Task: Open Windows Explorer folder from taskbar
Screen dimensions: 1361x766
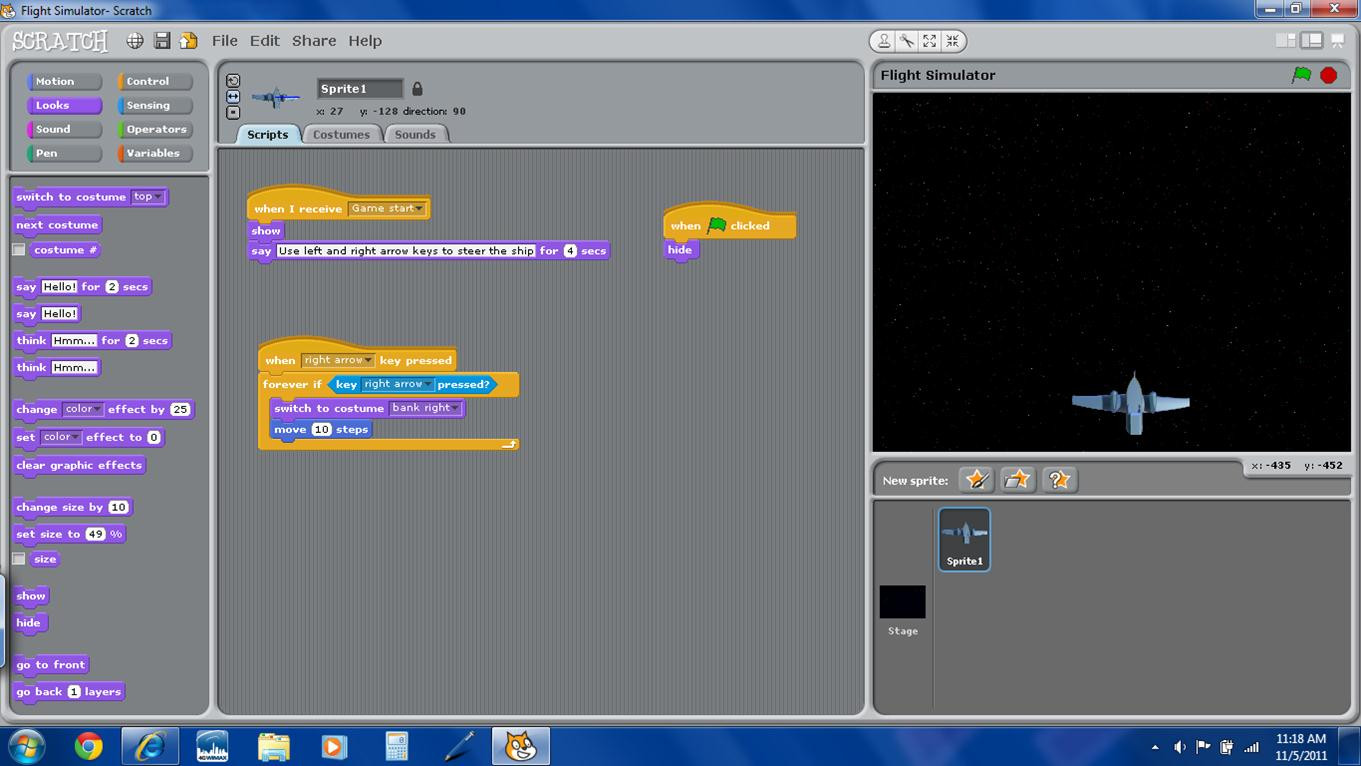Action: click(273, 746)
